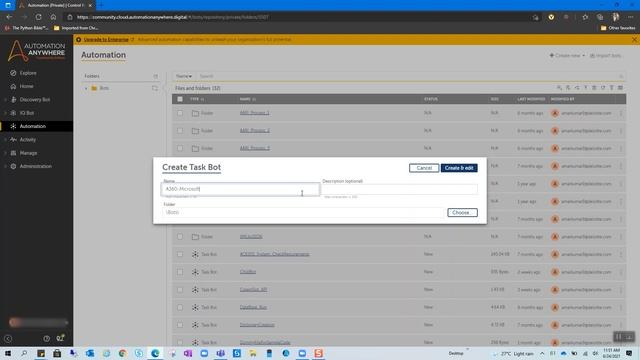Click the Search box above the table
Image resolution: width=640 pixels, height=360 pixels.
(408, 76)
